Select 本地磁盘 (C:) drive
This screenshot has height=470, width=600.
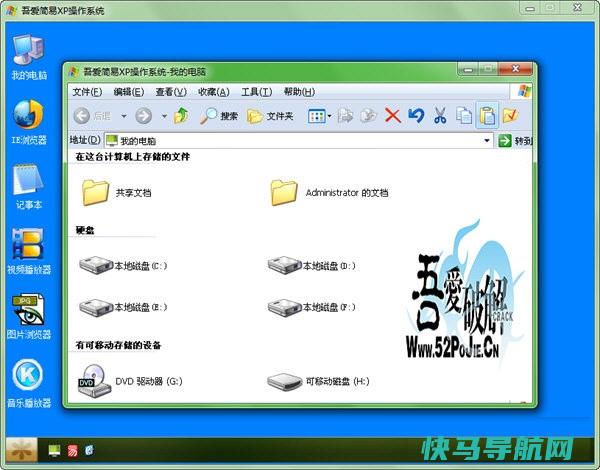pos(123,265)
